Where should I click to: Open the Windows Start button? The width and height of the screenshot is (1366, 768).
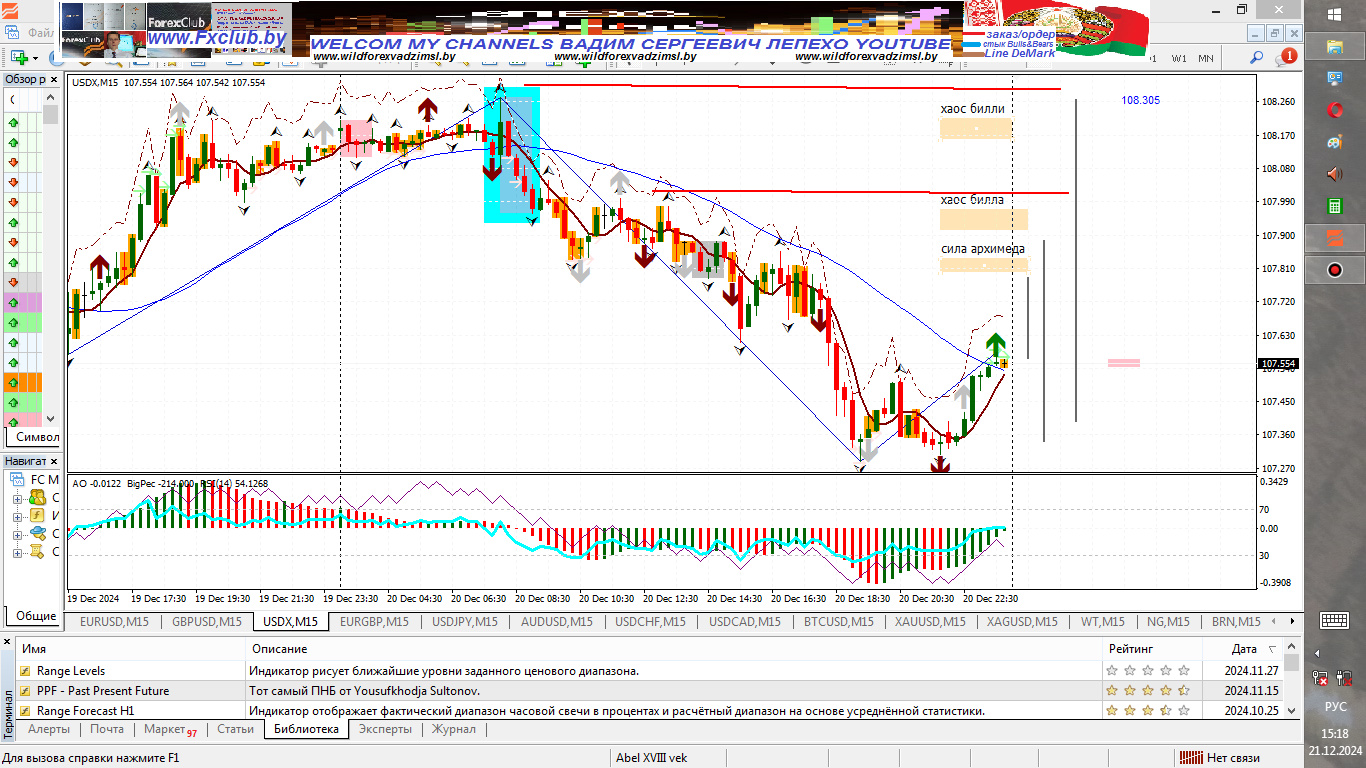point(1335,13)
